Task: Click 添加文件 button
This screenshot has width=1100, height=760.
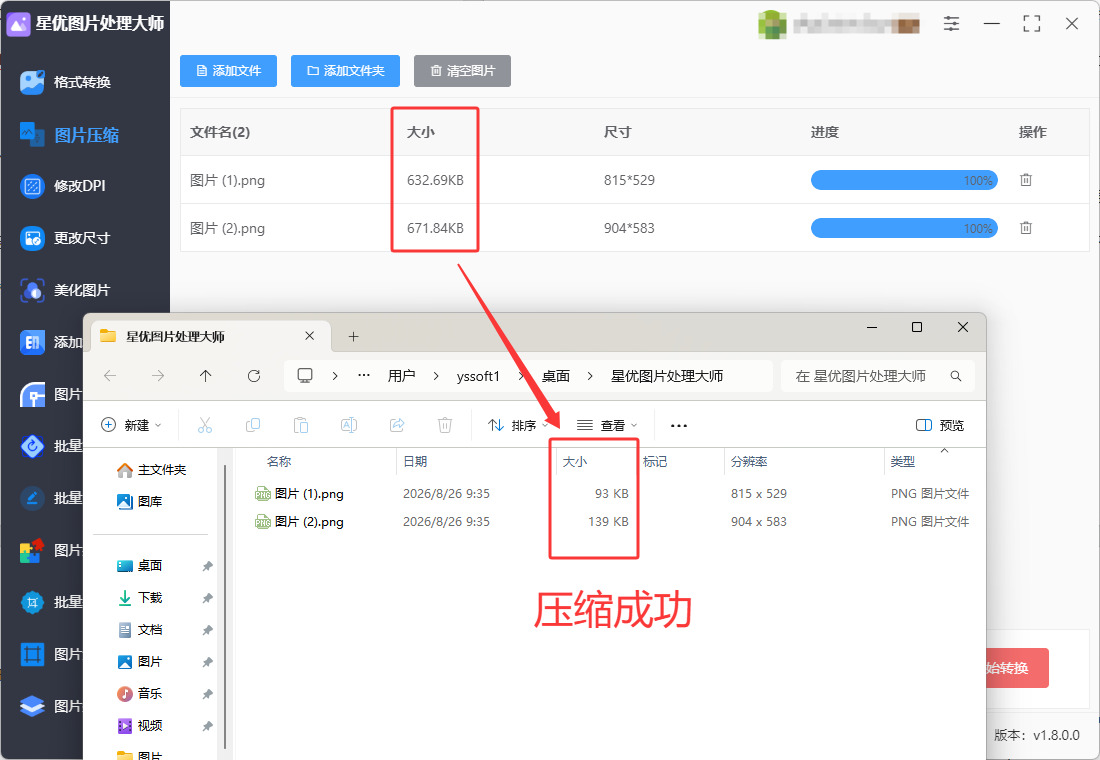Action: (228, 71)
